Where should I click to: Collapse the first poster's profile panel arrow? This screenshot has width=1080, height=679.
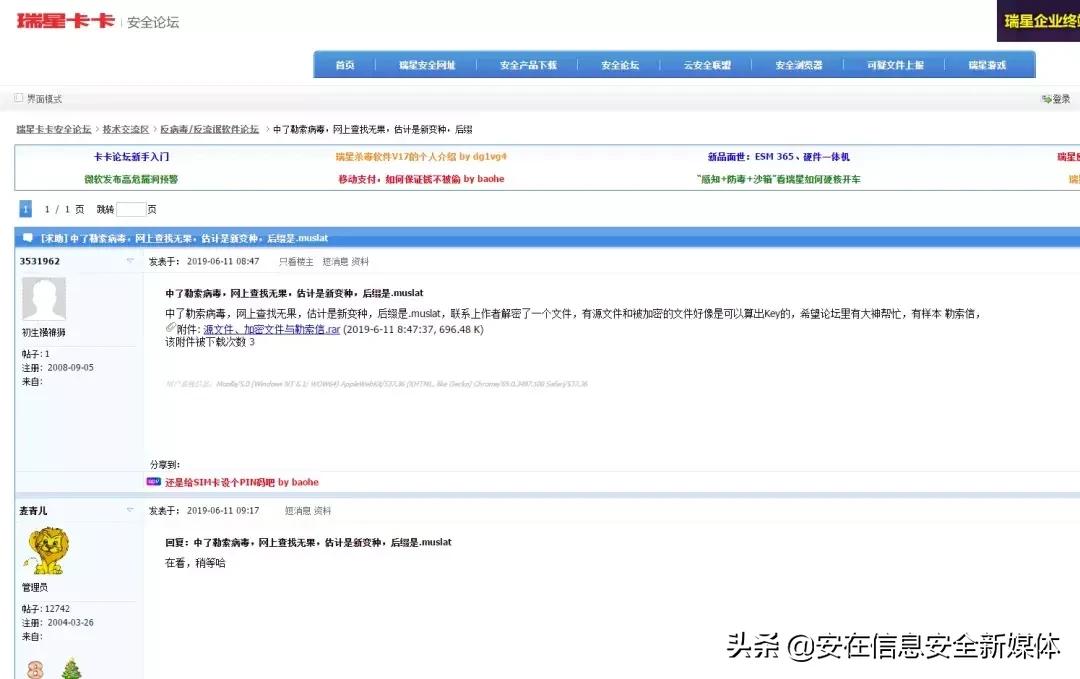[130, 259]
